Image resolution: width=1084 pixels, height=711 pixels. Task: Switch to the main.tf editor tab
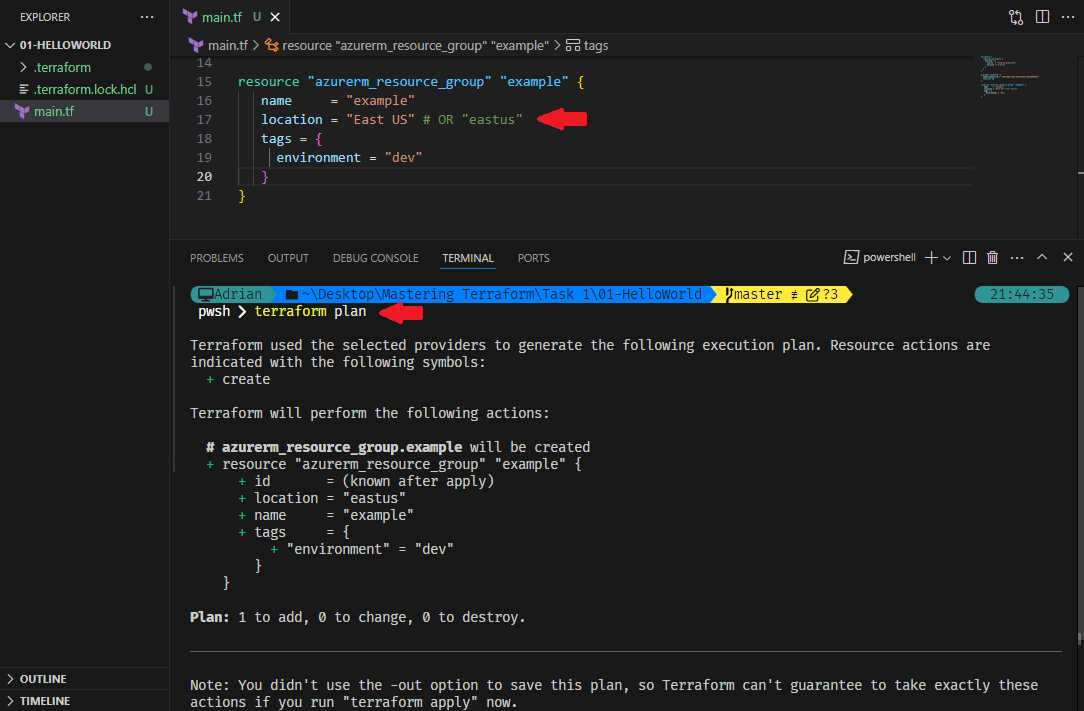(221, 17)
